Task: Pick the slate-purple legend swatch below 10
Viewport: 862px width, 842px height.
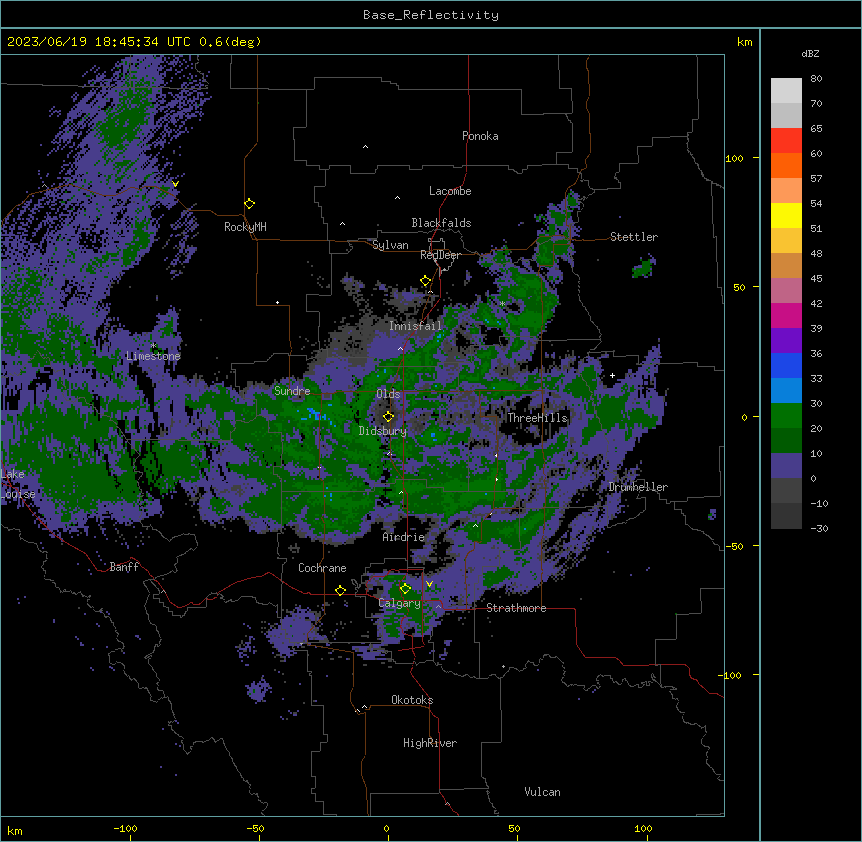Action: tap(786, 466)
